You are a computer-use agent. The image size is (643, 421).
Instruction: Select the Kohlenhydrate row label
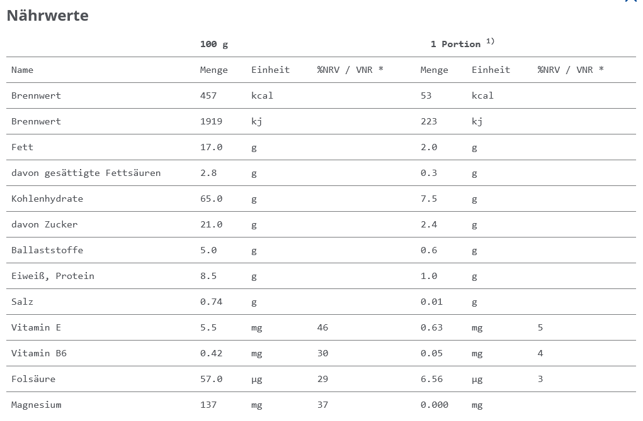click(x=47, y=199)
